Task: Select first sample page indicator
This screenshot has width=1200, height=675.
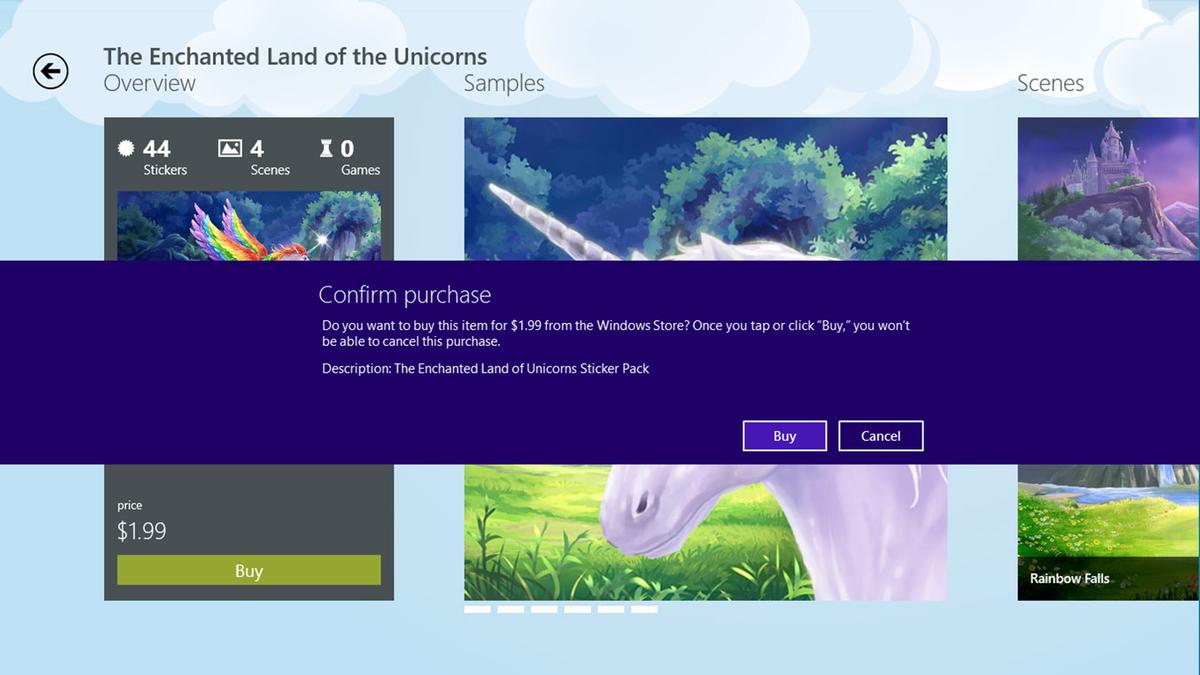Action: click(477, 609)
